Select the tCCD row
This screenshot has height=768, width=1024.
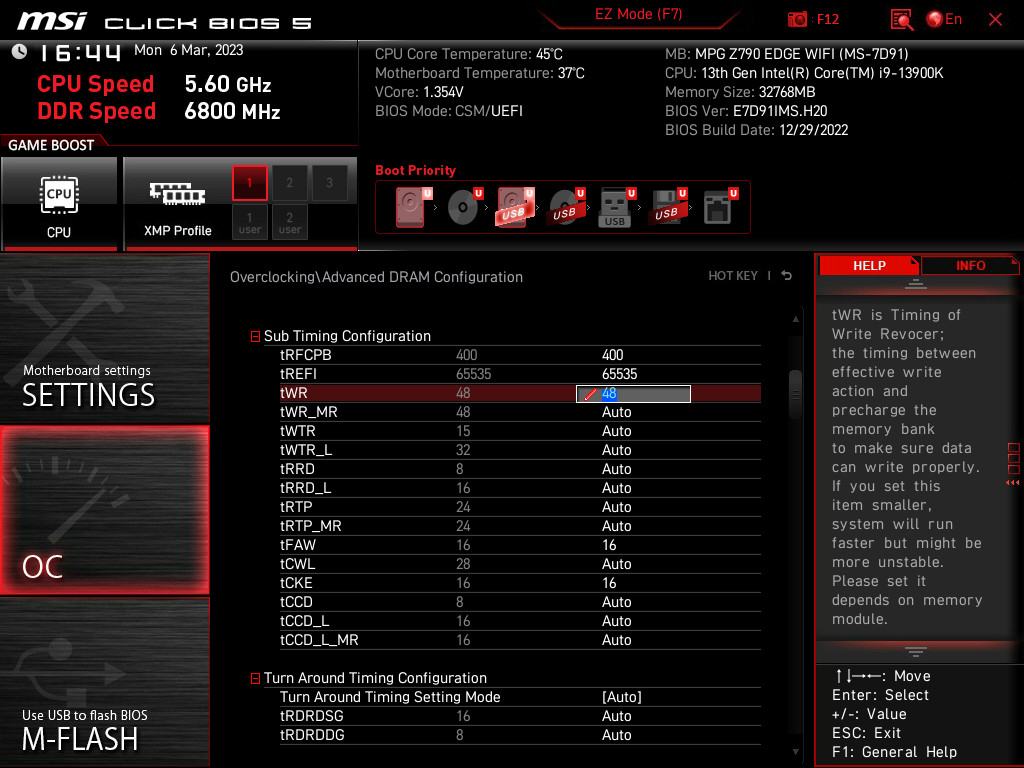pyautogui.click(x=520, y=601)
